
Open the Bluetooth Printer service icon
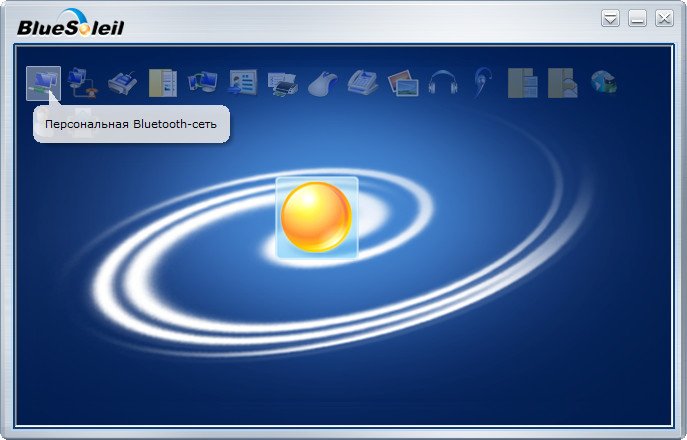point(283,83)
